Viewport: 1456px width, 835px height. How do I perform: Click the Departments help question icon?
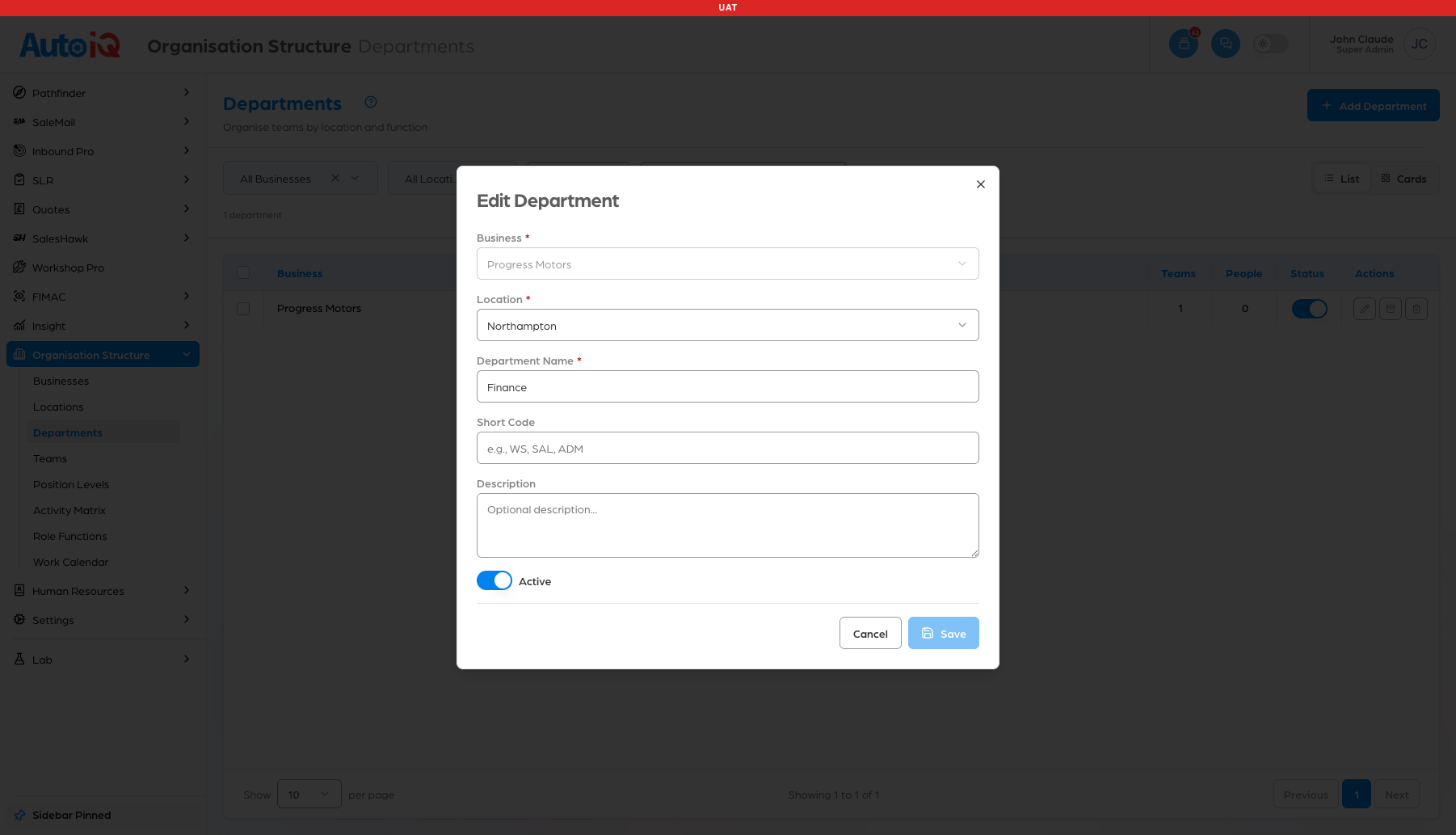[x=371, y=102]
